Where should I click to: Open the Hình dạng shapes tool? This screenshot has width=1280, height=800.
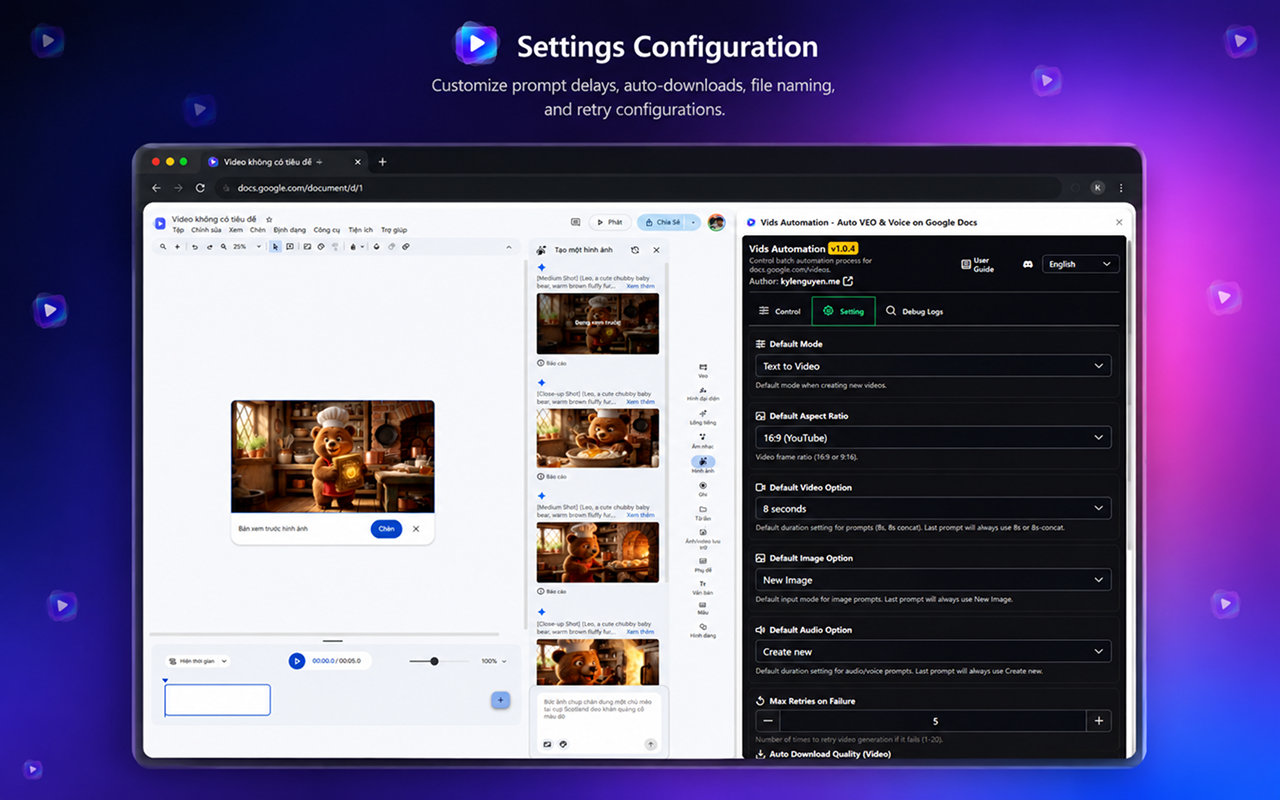[x=703, y=631]
